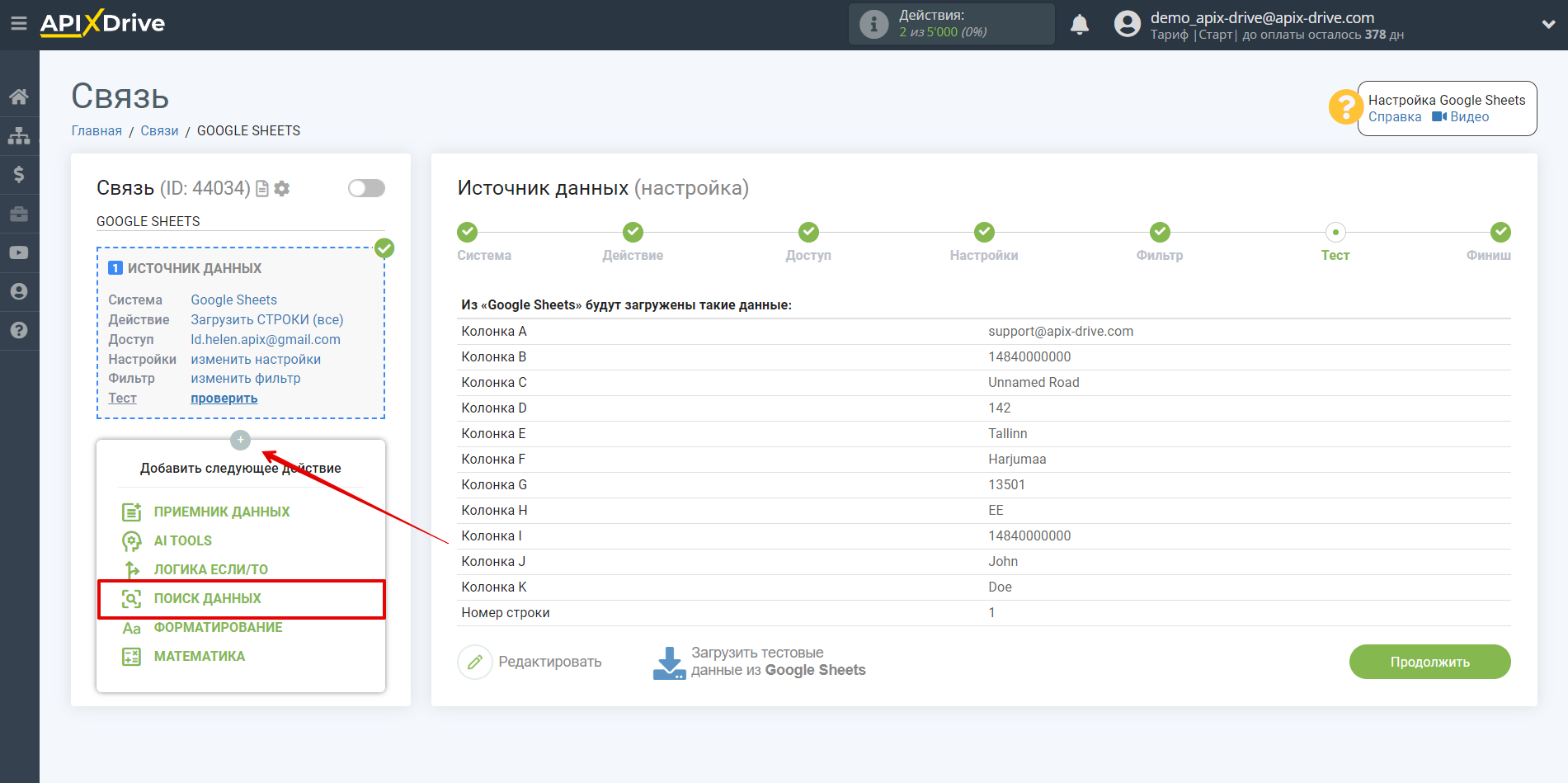Screen dimensions: 1568x783
Task: Click the Продолжить button
Action: (x=1429, y=662)
